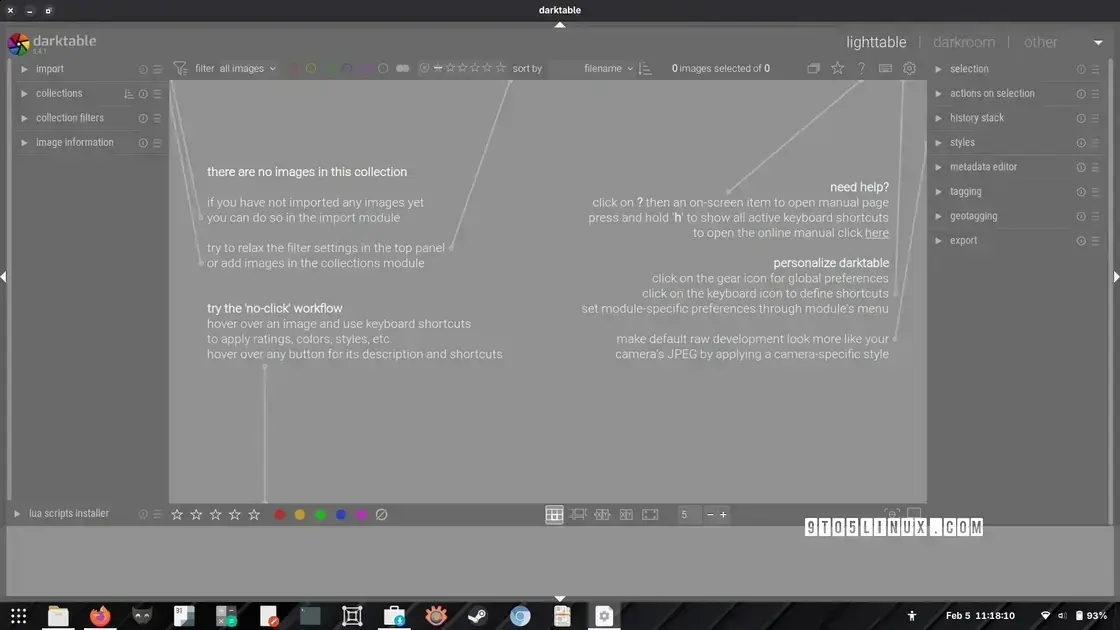Expand the lua scripts installer module

(17, 514)
